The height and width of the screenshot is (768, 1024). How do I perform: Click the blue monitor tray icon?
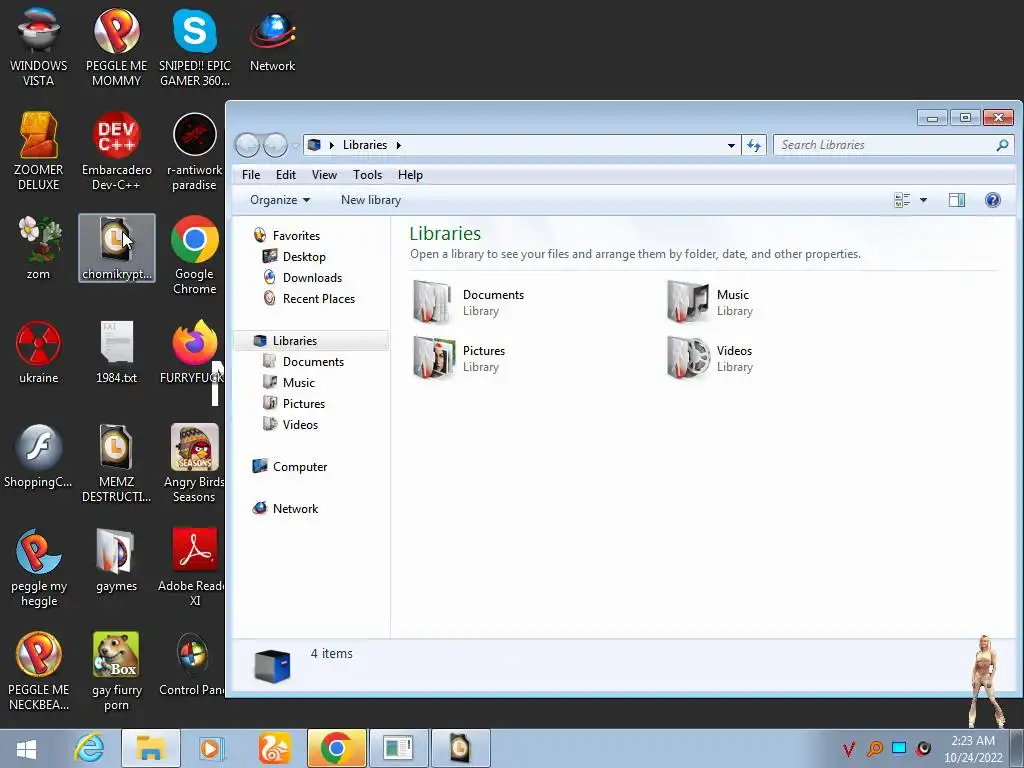(x=899, y=748)
